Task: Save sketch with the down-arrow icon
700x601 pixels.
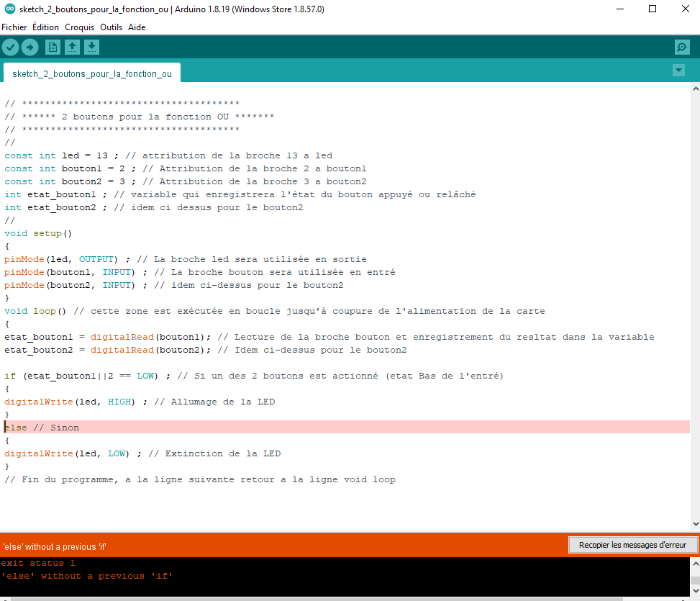Action: click(x=92, y=47)
